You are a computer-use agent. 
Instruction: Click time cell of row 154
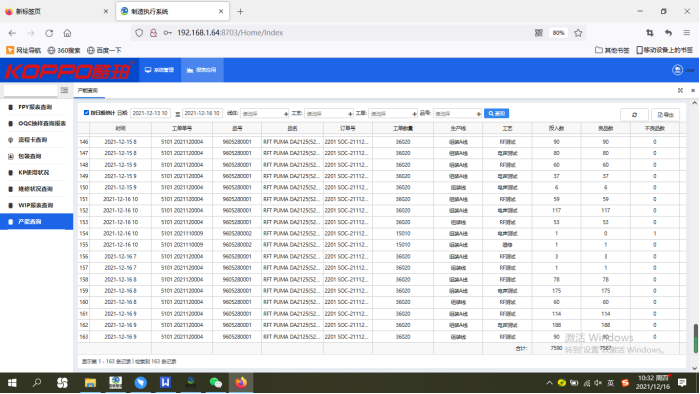121,233
